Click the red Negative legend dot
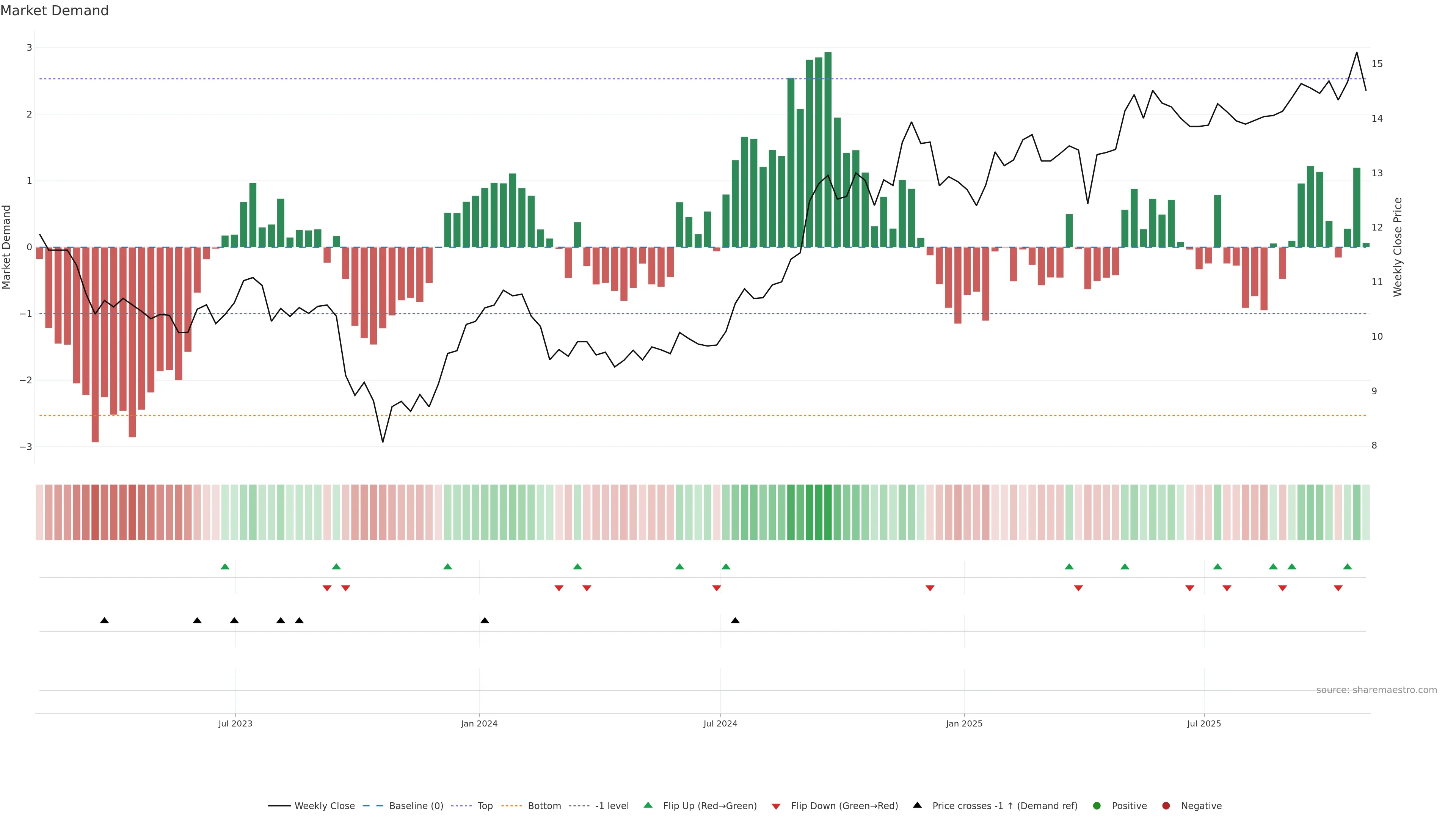1456x819 pixels. click(x=1166, y=806)
